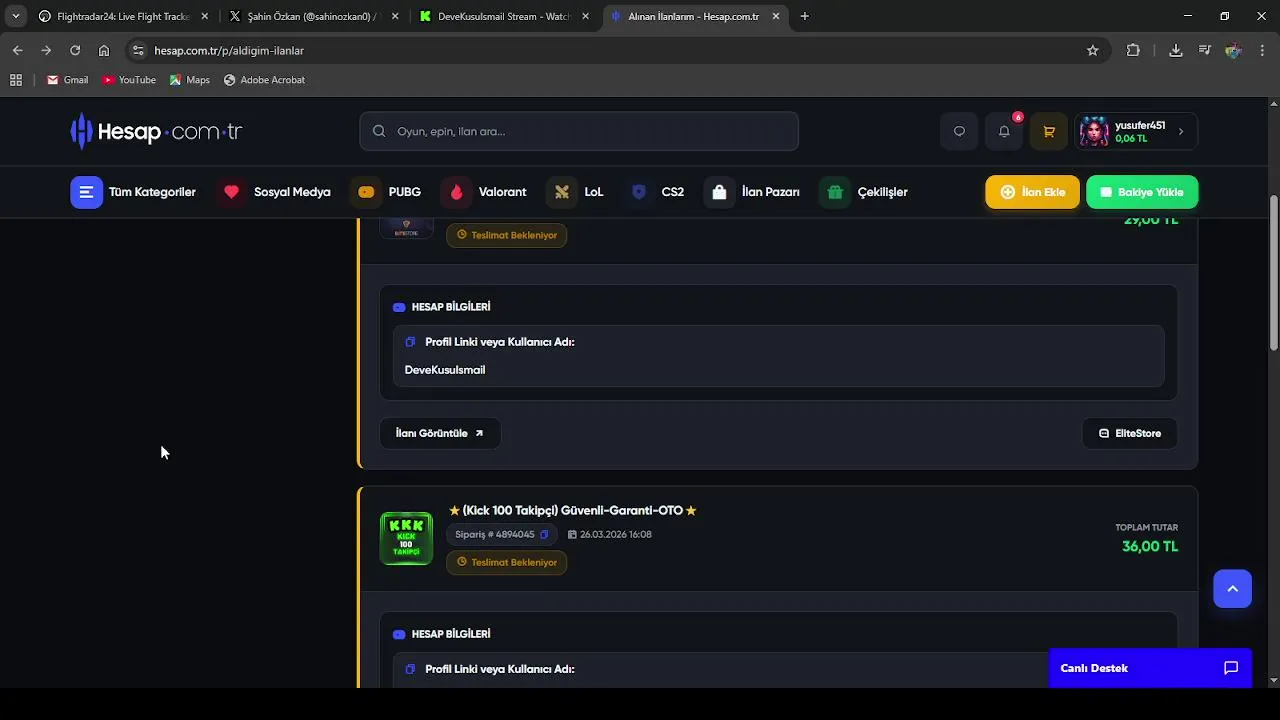The width and height of the screenshot is (1280, 720).
Task: Click the Kick 100 Takipçi listing thumbnail
Action: coord(406,538)
